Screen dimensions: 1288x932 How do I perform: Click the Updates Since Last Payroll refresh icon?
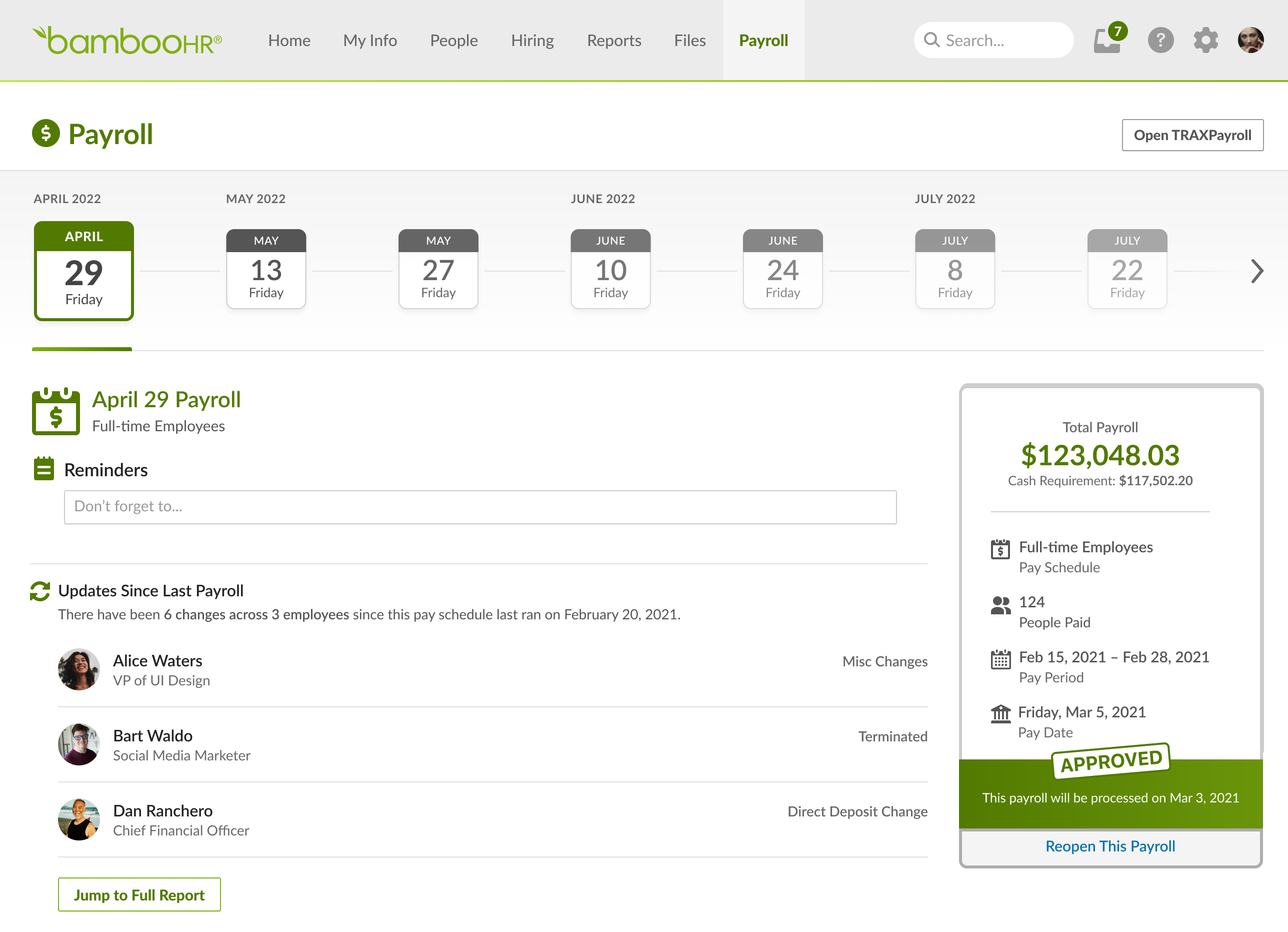click(40, 591)
